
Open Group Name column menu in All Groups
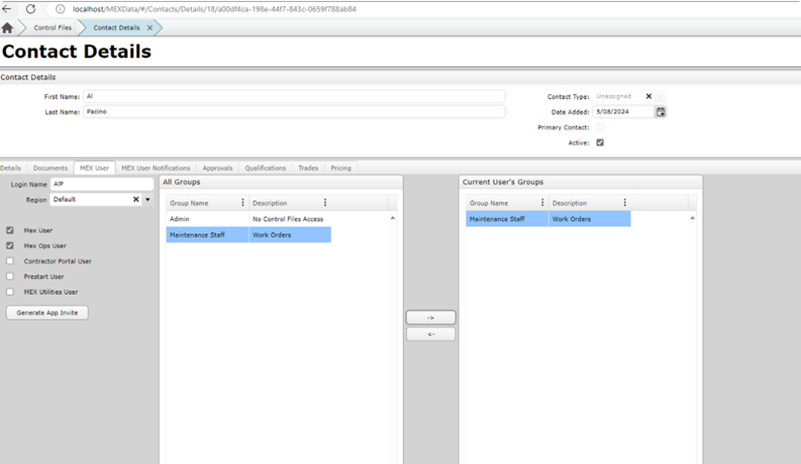click(x=242, y=203)
